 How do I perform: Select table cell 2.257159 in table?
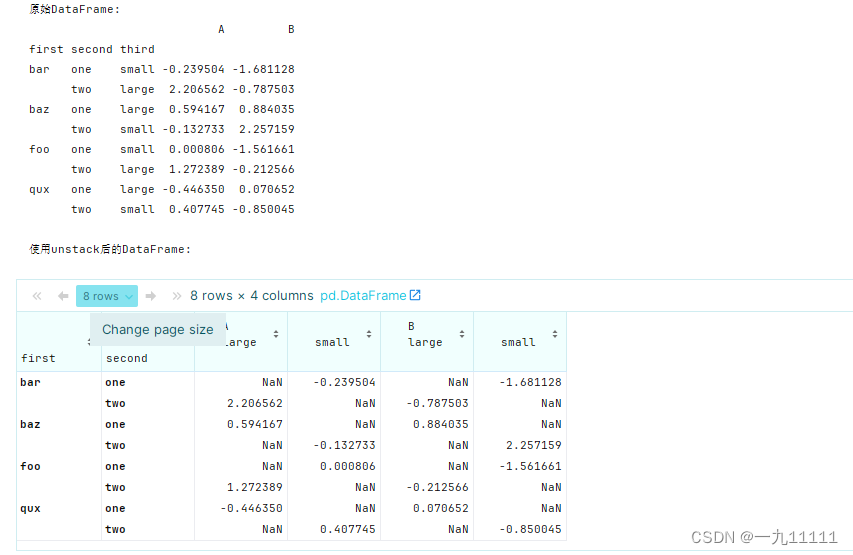click(534, 445)
